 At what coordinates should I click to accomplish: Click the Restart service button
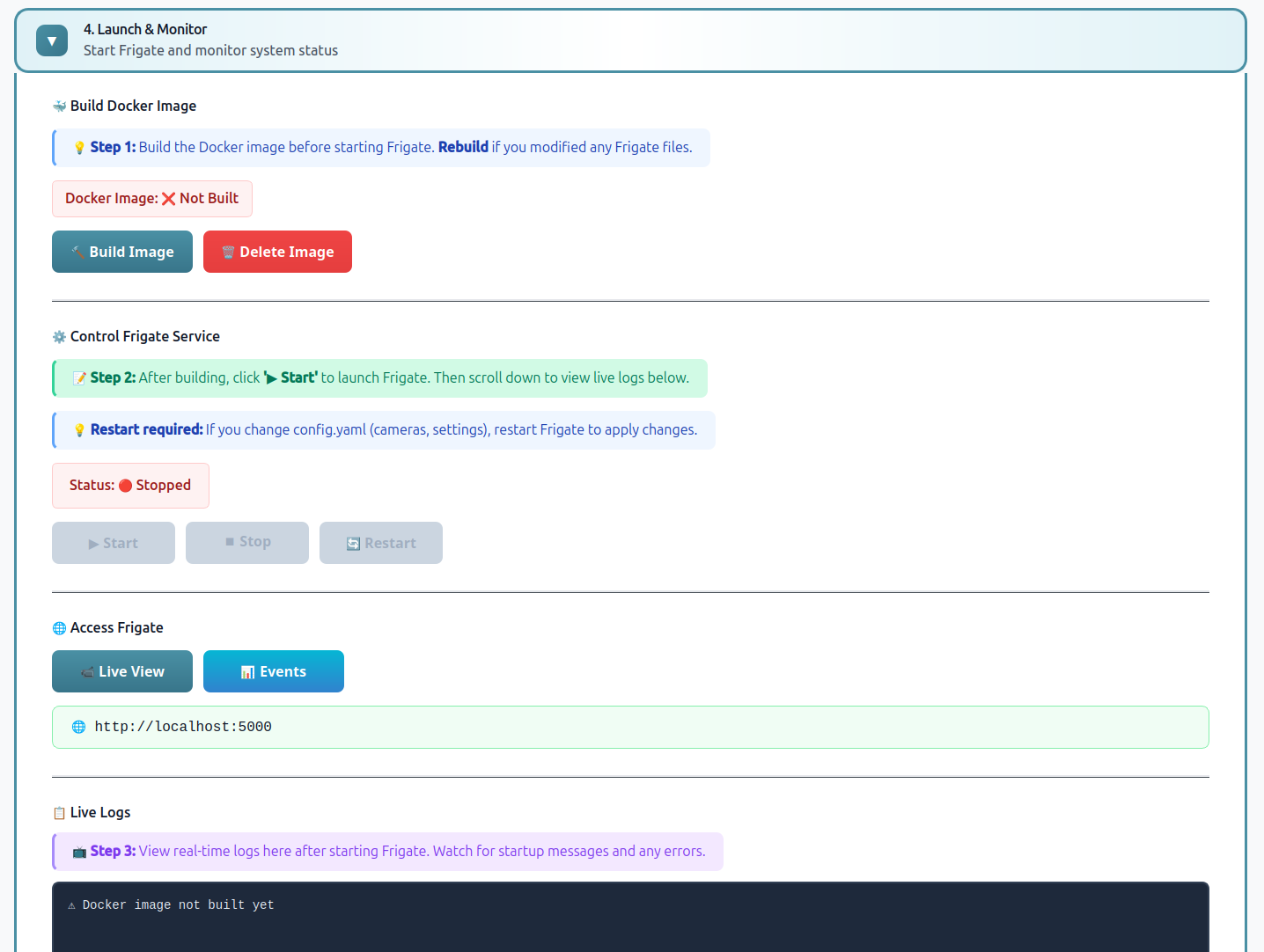pos(380,543)
